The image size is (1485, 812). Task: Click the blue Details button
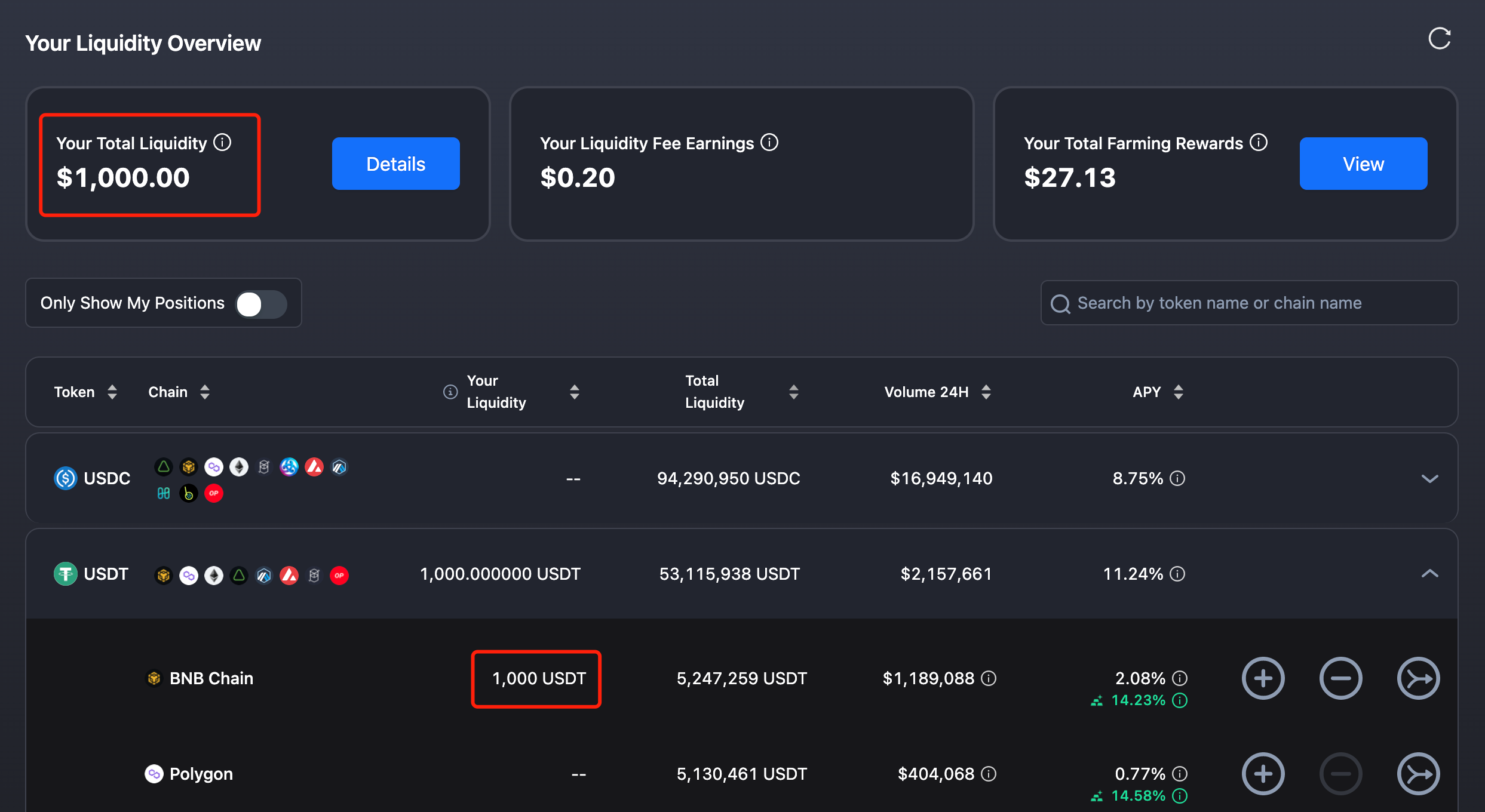395,164
